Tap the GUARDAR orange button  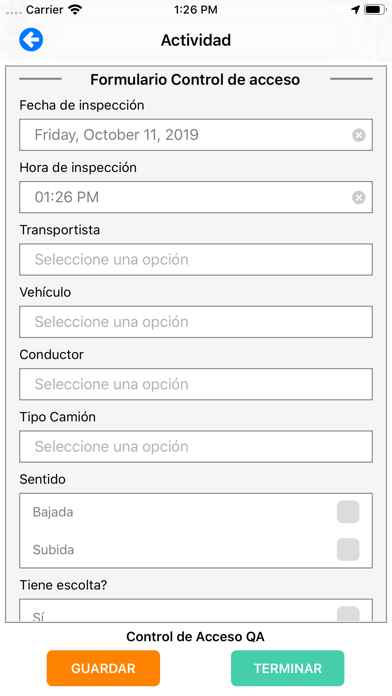tap(103, 668)
